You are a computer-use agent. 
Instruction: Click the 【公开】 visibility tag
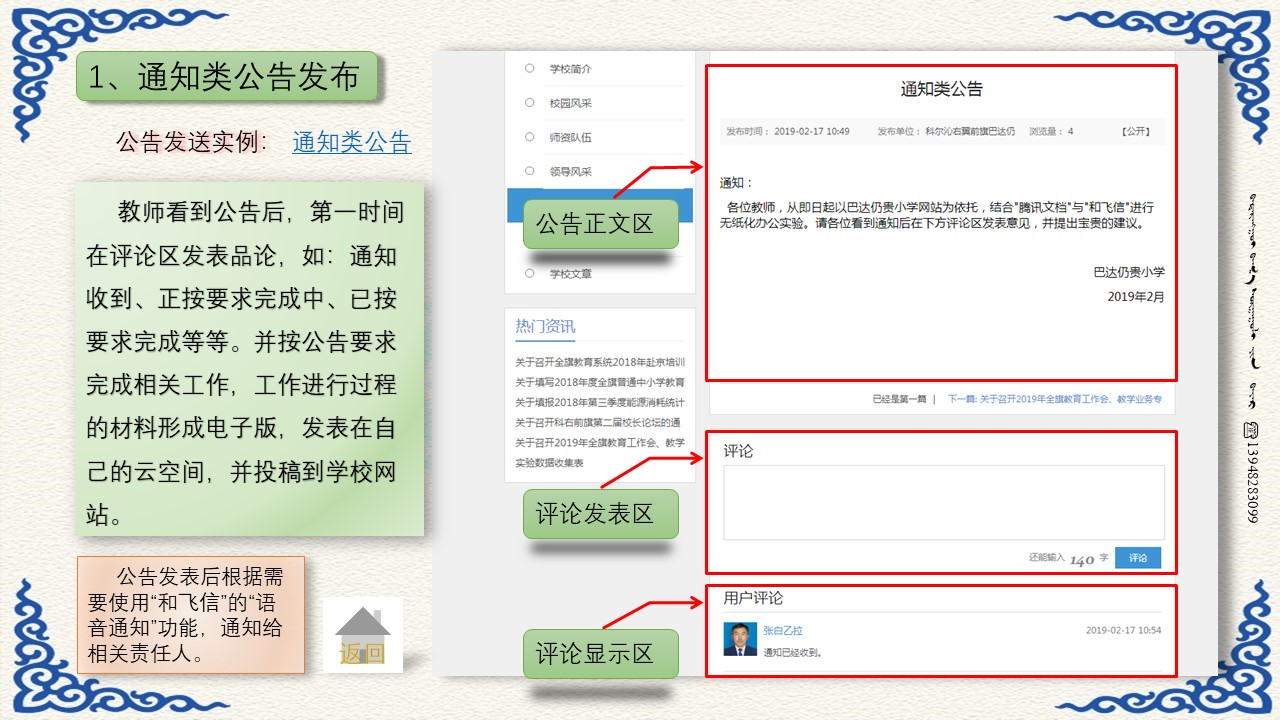tap(1135, 131)
